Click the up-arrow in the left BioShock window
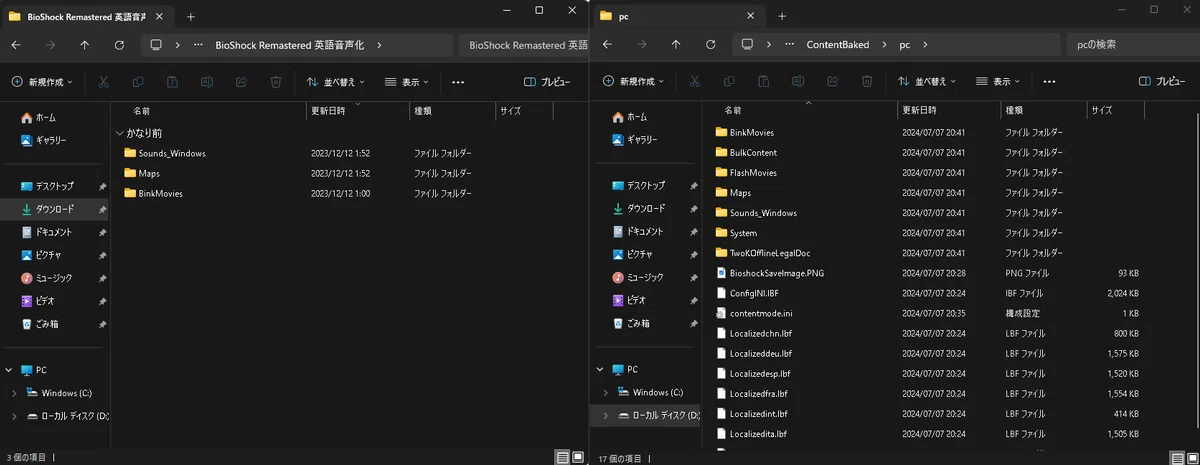Image resolution: width=1200 pixels, height=465 pixels. (x=84, y=45)
